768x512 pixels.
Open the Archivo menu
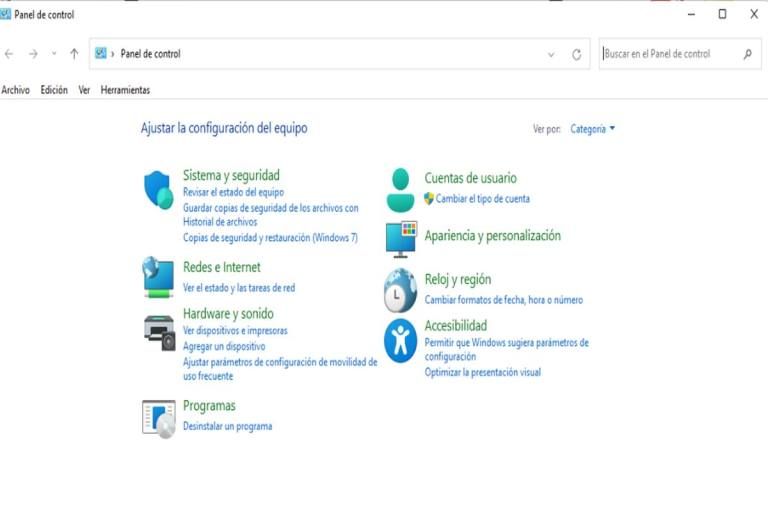(16, 90)
